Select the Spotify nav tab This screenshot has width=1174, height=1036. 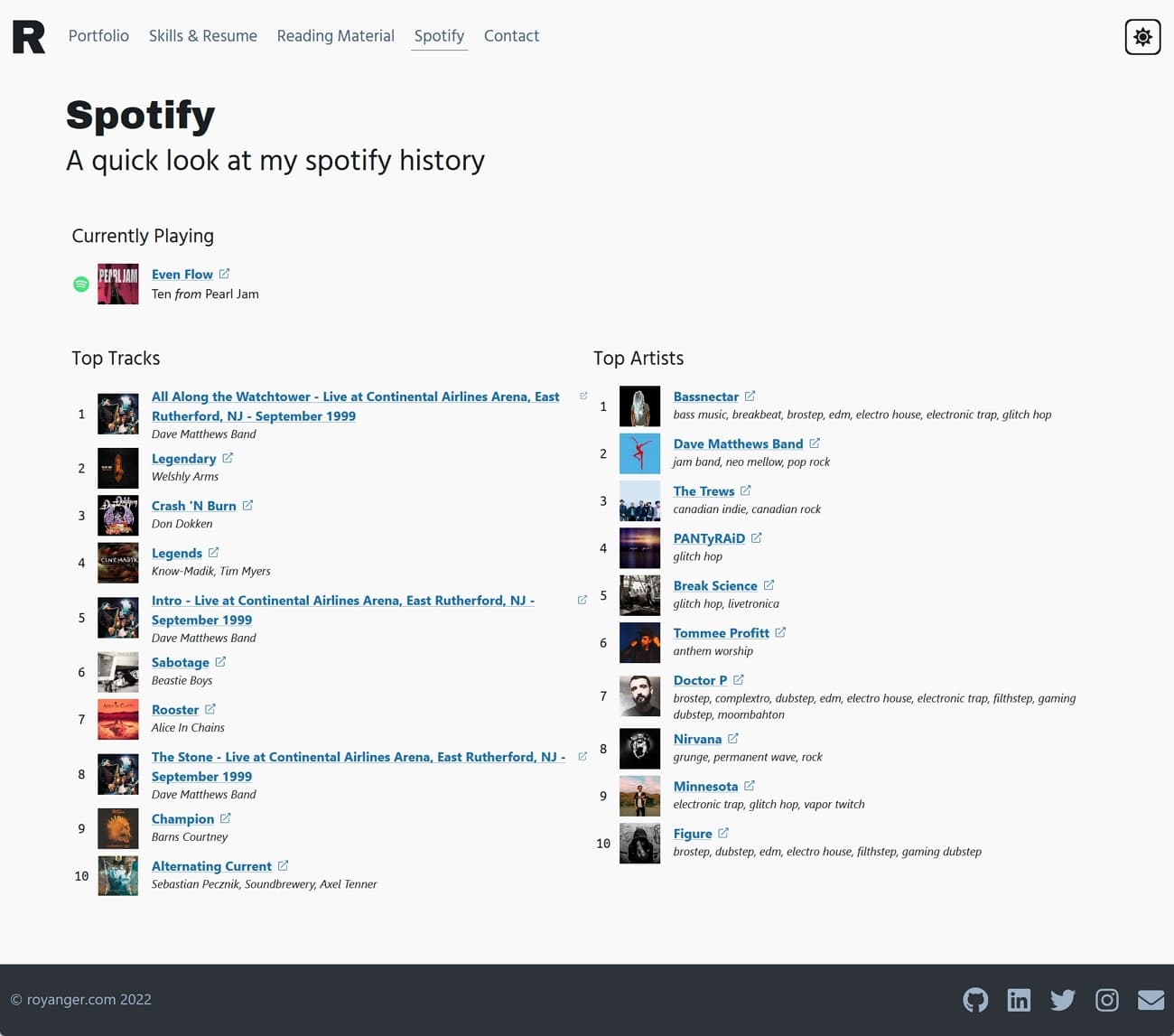(439, 36)
